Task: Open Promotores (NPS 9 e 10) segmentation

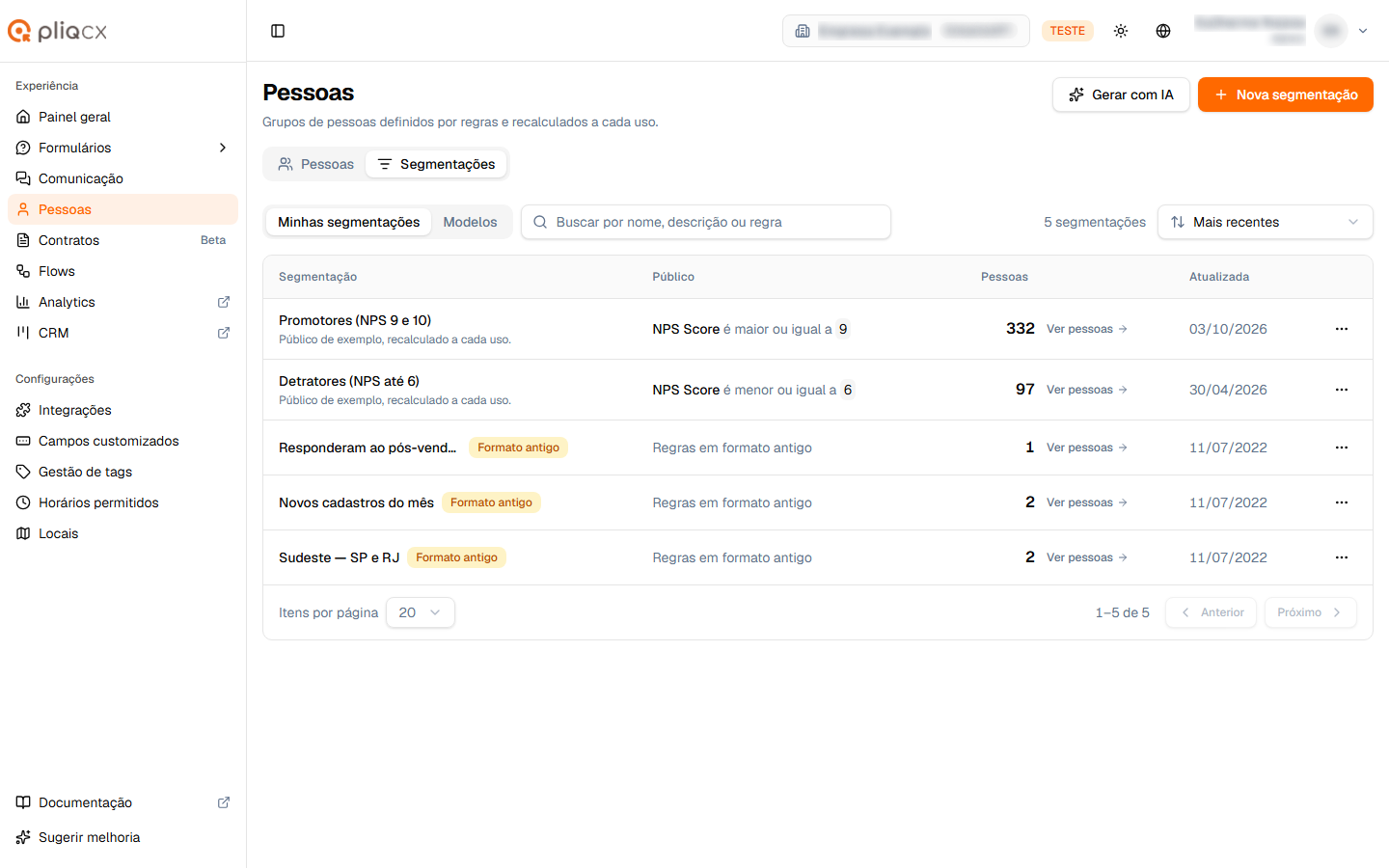Action: [x=355, y=320]
